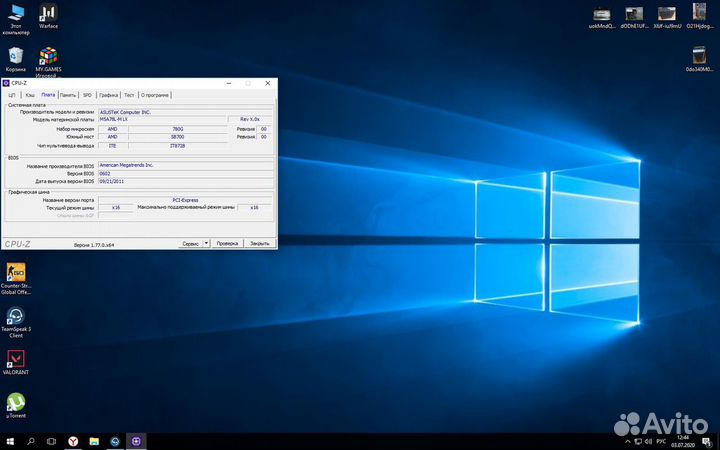Click the BIOS version 0602 field
720x450 pixels.
186,174
